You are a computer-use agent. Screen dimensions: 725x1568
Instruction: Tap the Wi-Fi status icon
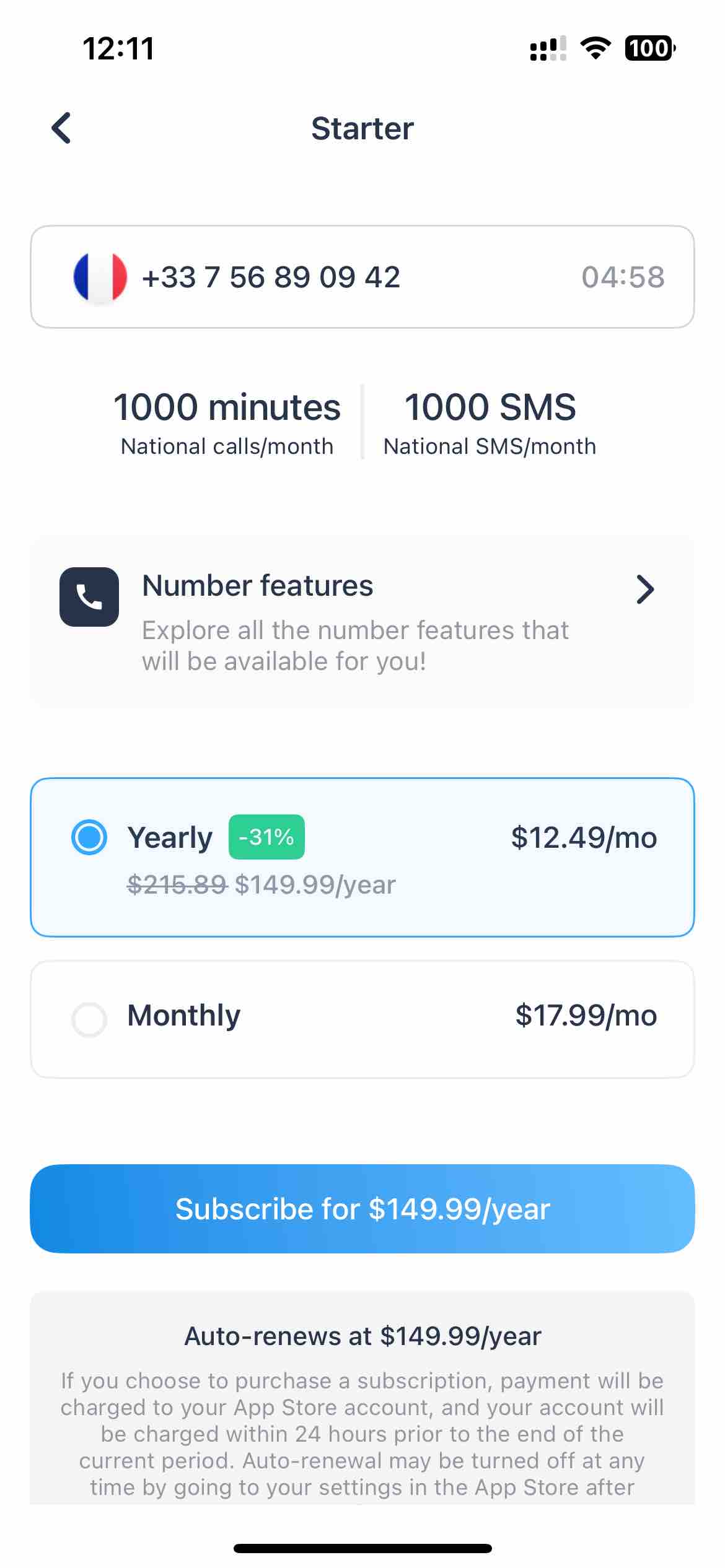[595, 48]
